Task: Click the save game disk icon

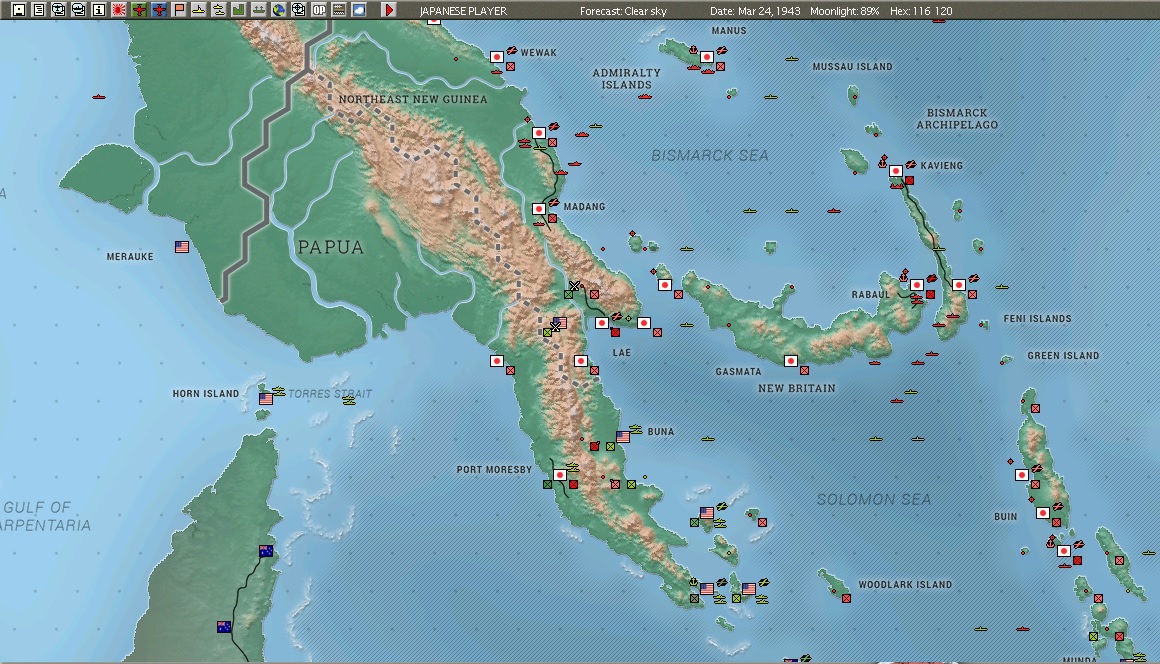Action: [x=18, y=10]
